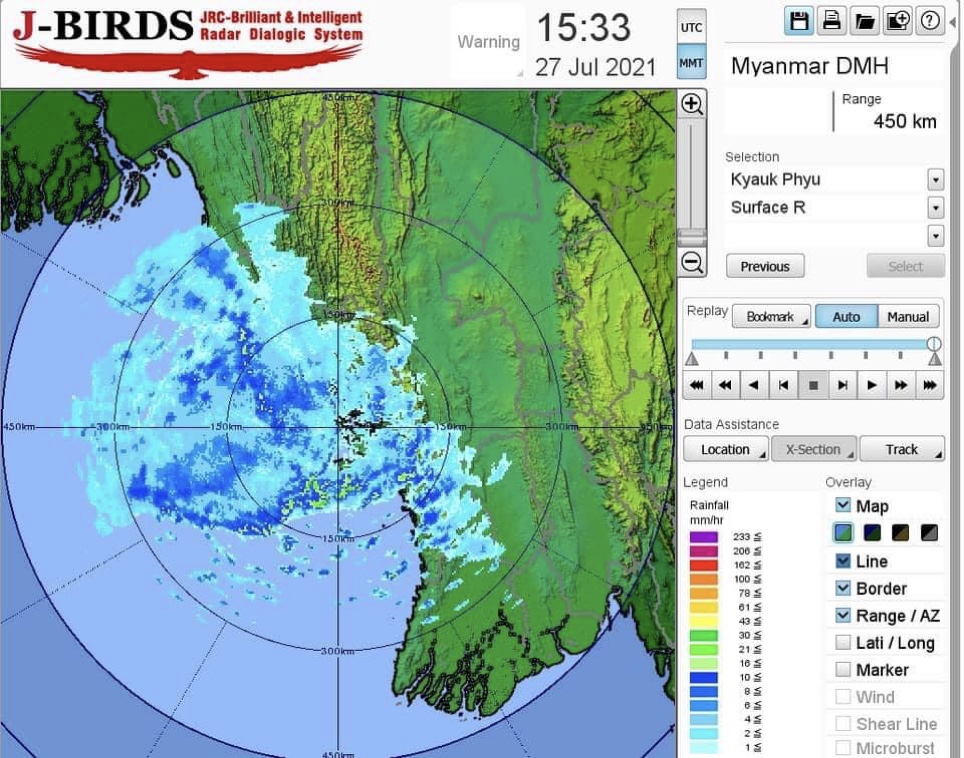This screenshot has height=758, width=964.
Task: Select the dark blue map color swatch
Action: point(872,533)
